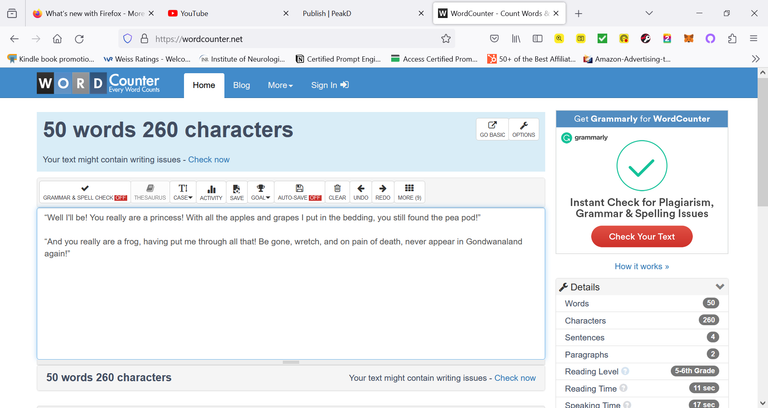
Task: Open the Firefox application menu
Action: tap(753, 39)
